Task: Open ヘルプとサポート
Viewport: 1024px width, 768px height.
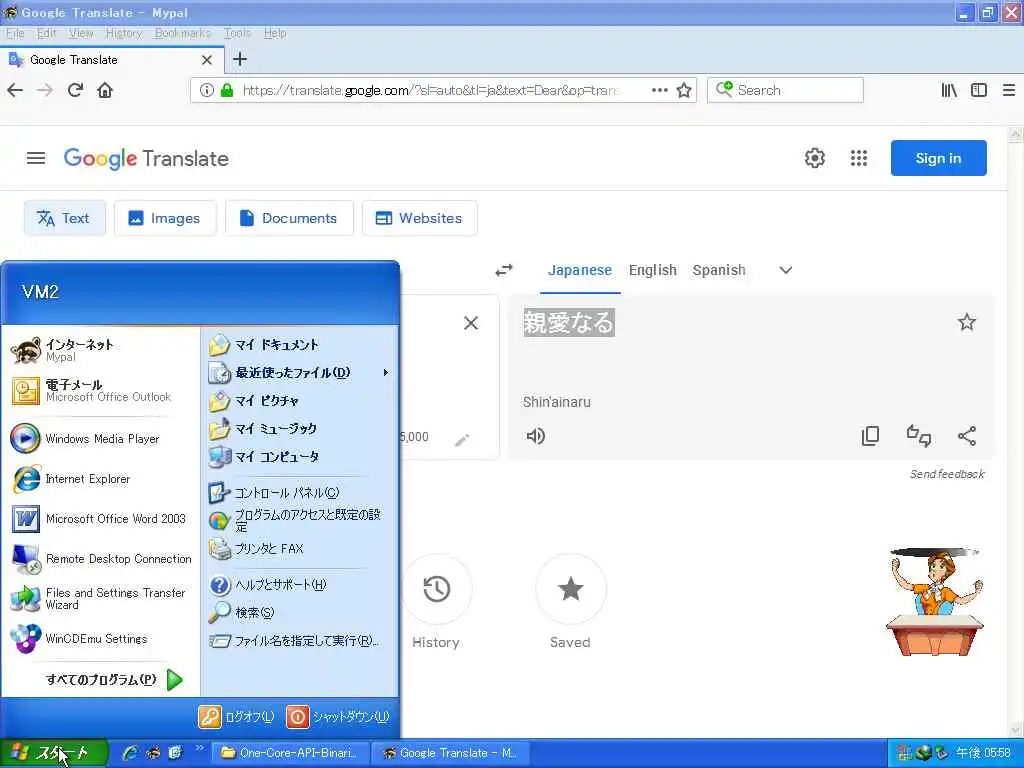Action: pos(299,584)
